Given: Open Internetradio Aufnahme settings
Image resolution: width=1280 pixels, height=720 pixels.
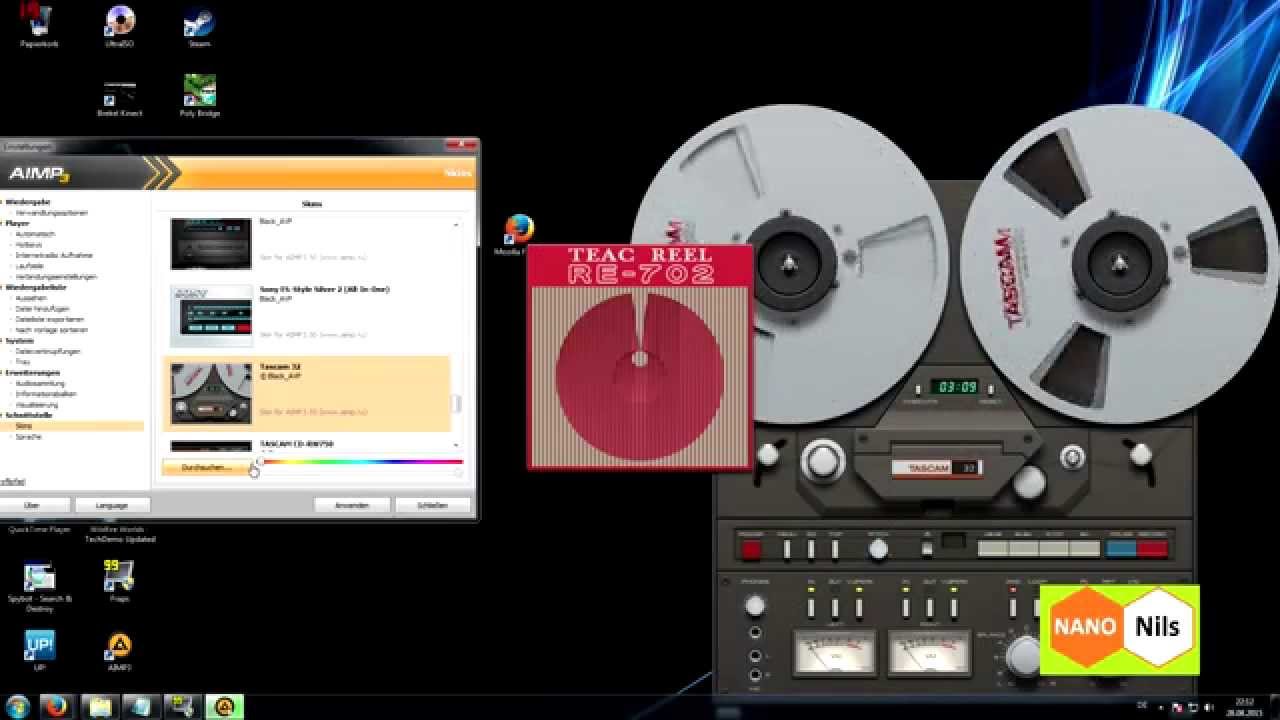Looking at the screenshot, I should pyautogui.click(x=54, y=255).
